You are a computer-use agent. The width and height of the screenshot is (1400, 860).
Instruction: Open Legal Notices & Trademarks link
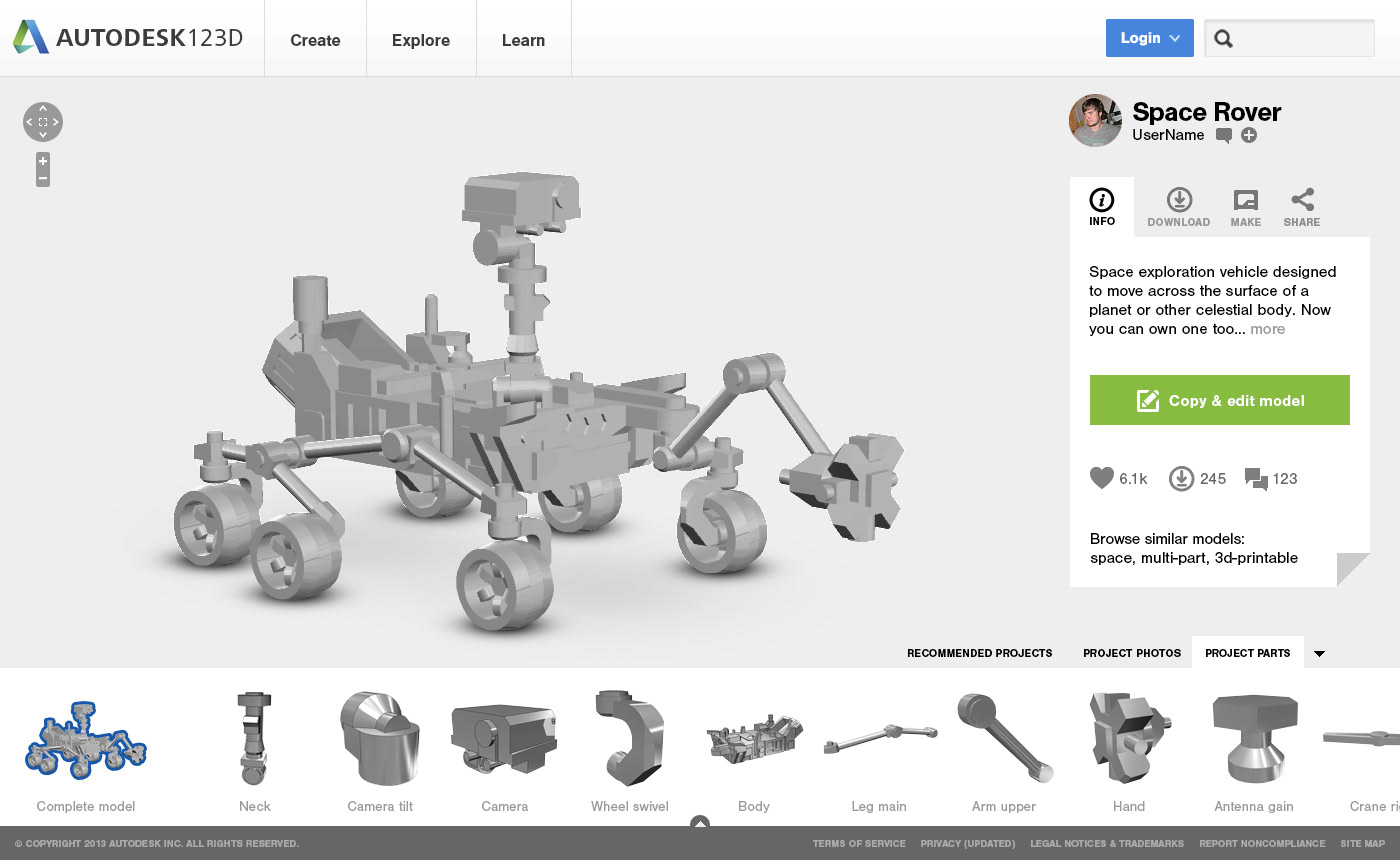[1107, 844]
